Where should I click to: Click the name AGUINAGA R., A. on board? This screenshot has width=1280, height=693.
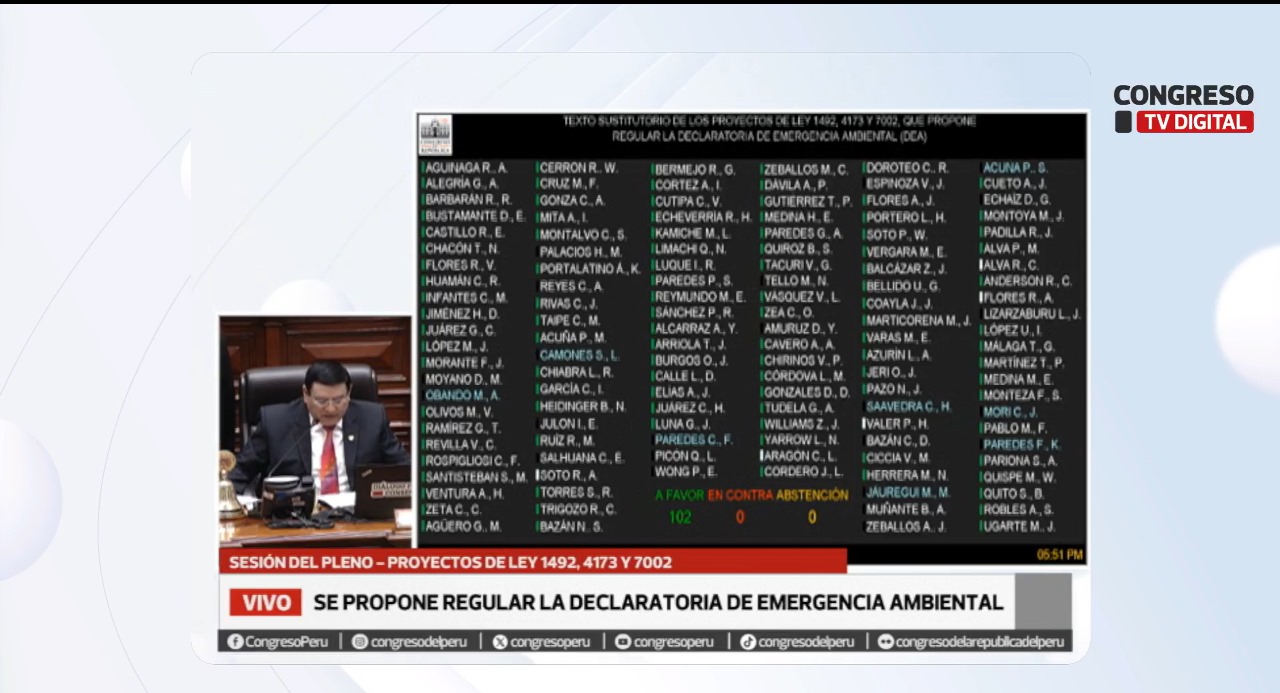click(466, 168)
